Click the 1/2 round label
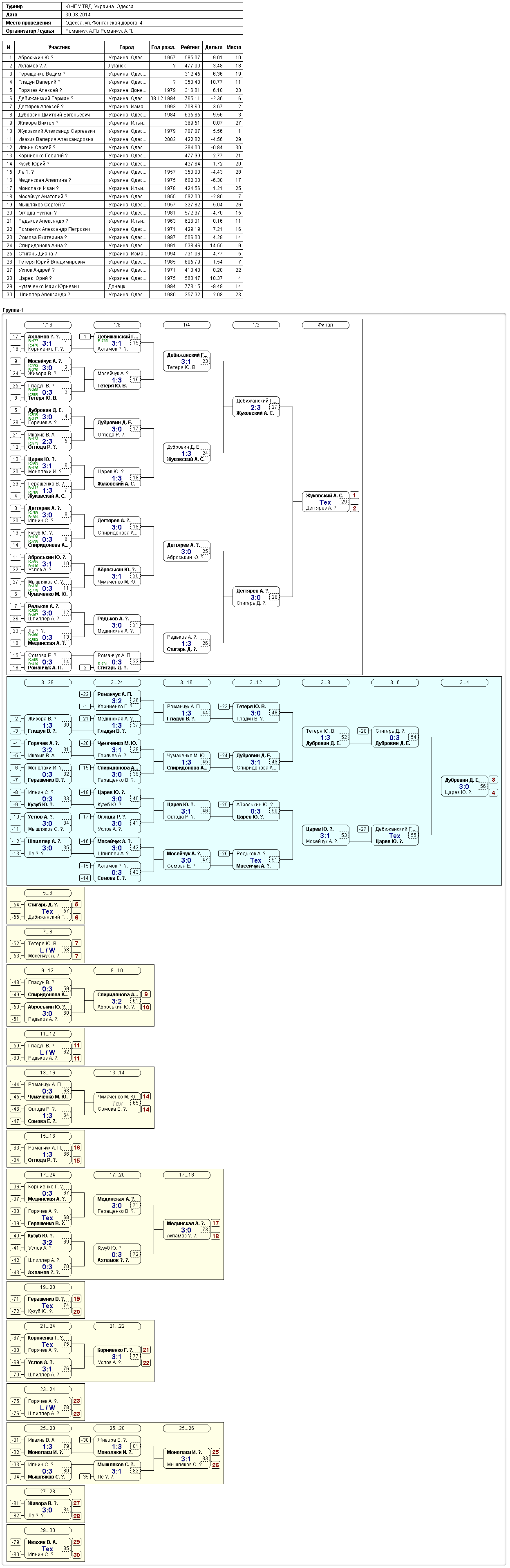This screenshot has width=510, height=1568. point(255,325)
